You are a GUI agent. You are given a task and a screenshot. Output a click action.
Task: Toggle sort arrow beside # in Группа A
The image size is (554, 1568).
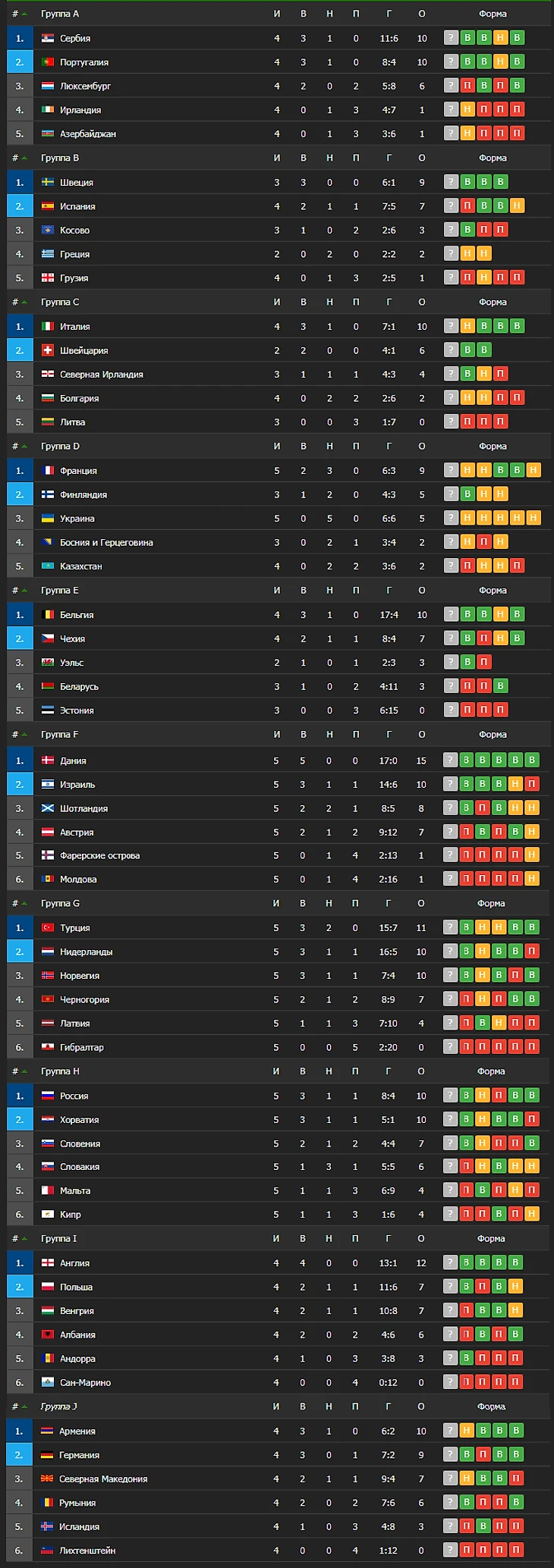24,14
